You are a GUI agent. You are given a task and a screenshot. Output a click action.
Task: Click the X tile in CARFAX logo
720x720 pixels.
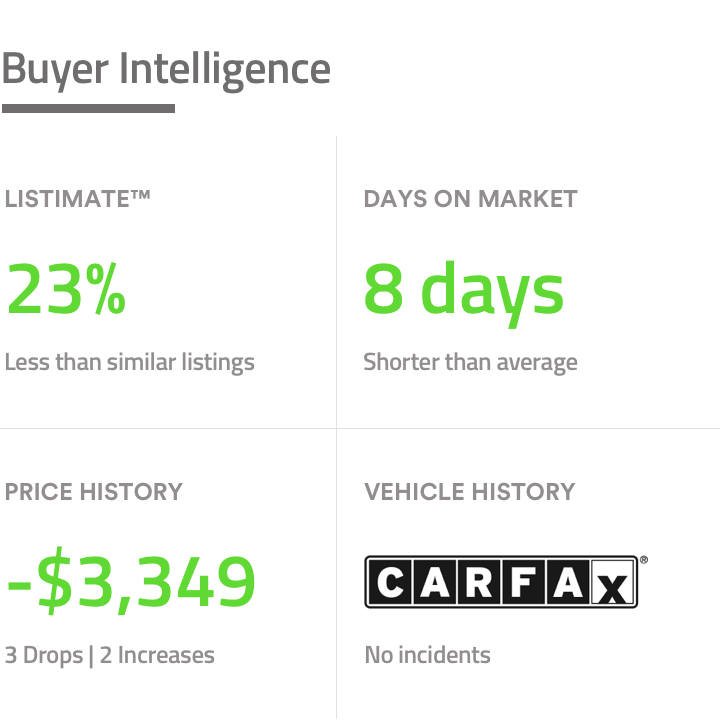tap(614, 584)
